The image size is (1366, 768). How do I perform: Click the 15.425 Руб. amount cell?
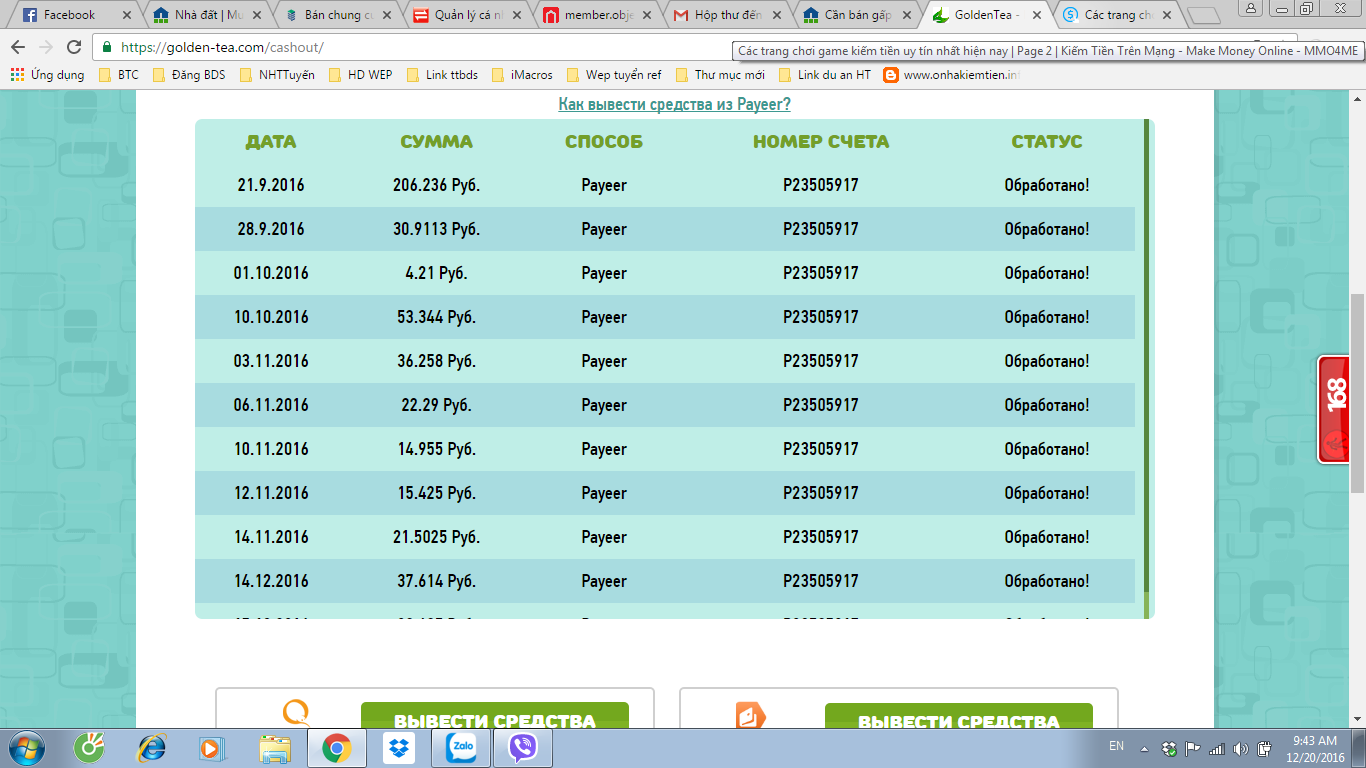[436, 493]
